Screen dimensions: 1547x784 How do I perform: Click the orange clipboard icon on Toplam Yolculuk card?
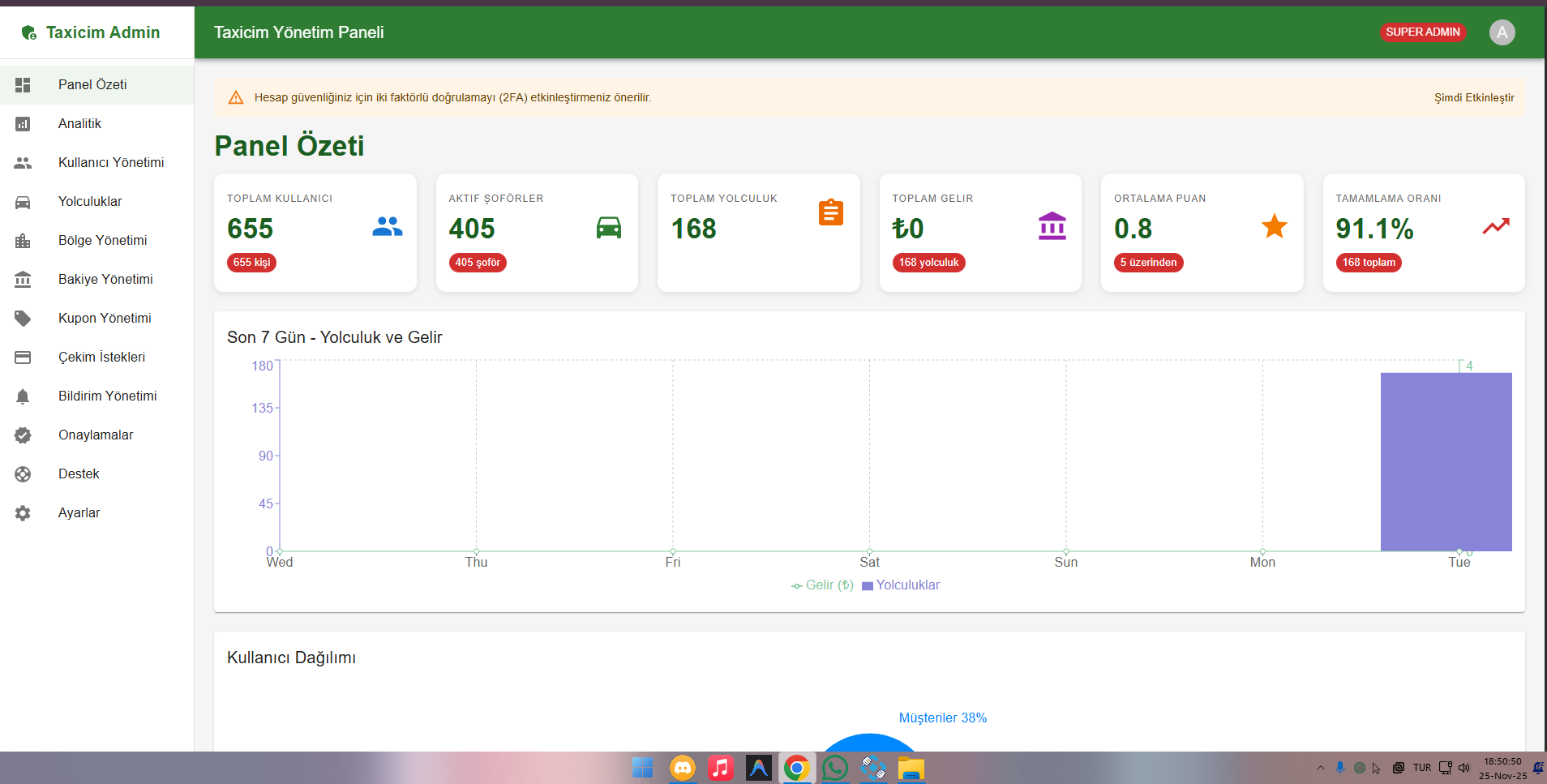(x=830, y=212)
